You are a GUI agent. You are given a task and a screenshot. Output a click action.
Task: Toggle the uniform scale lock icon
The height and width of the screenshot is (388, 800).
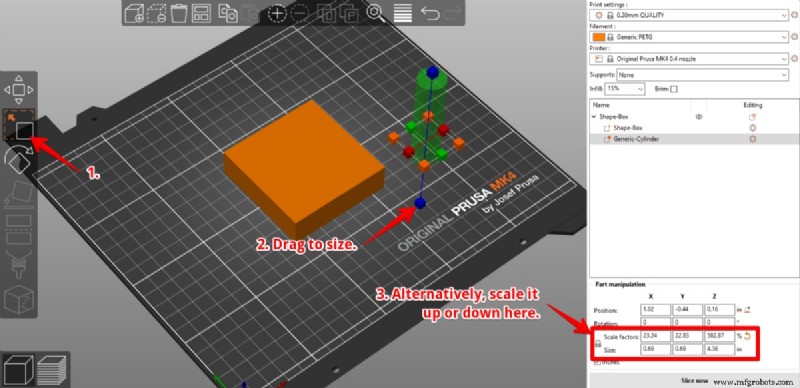pos(598,345)
